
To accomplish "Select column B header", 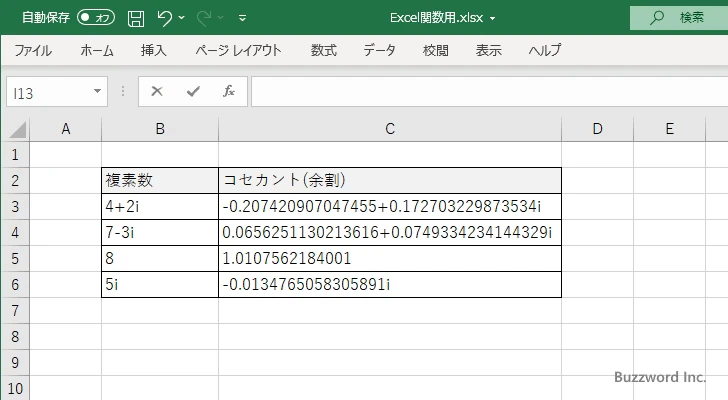I will 160,129.
